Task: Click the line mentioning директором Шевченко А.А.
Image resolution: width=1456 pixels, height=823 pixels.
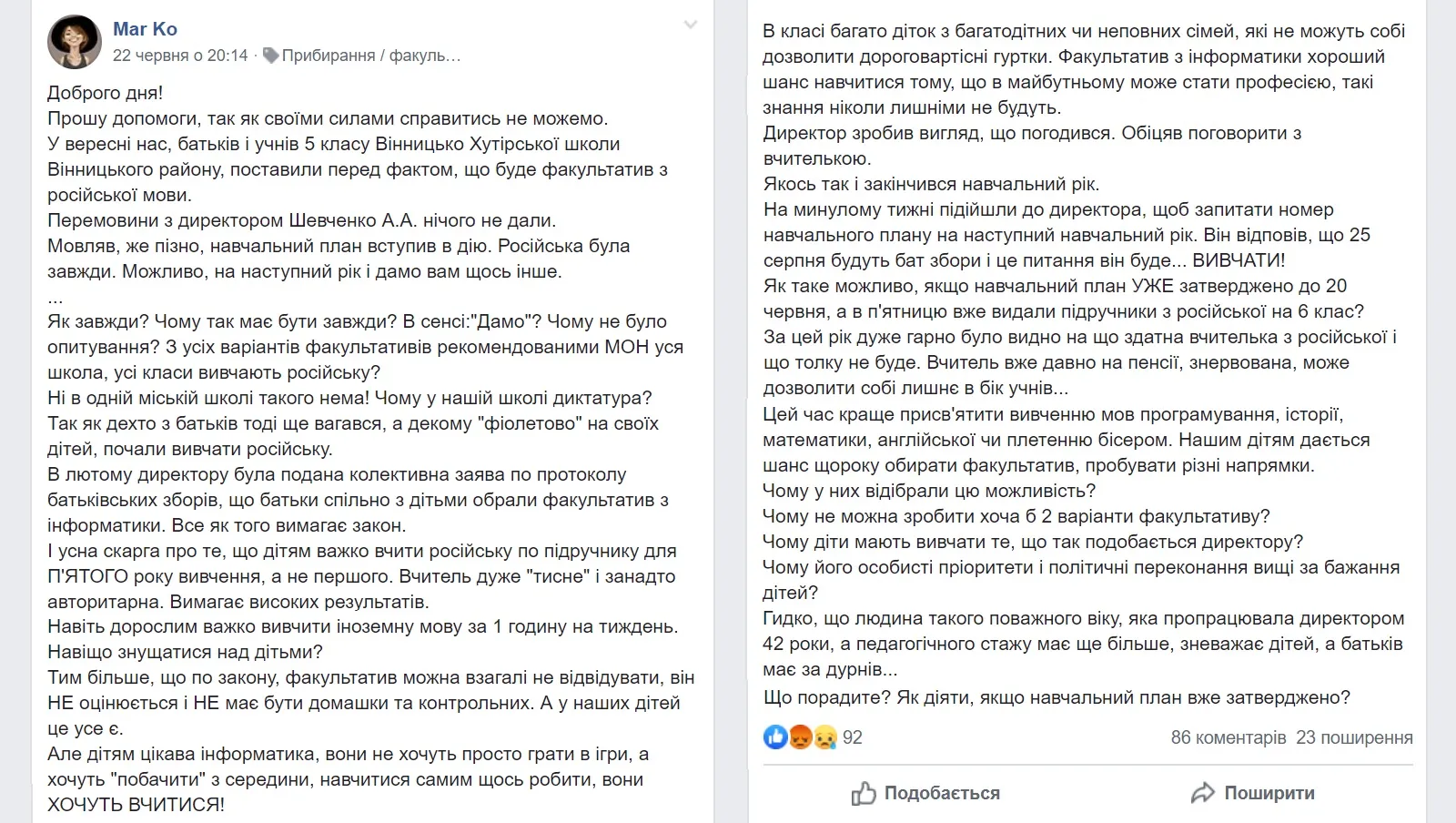Action: (x=301, y=220)
